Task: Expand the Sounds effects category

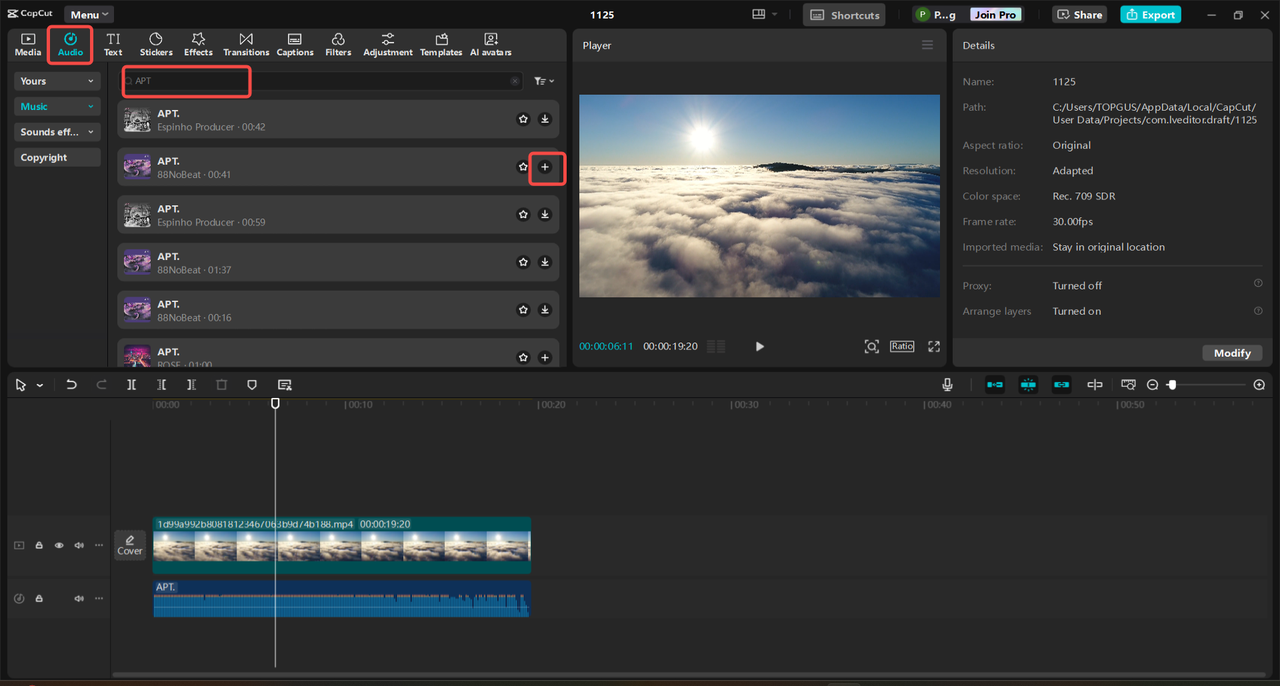Action: click(x=58, y=132)
